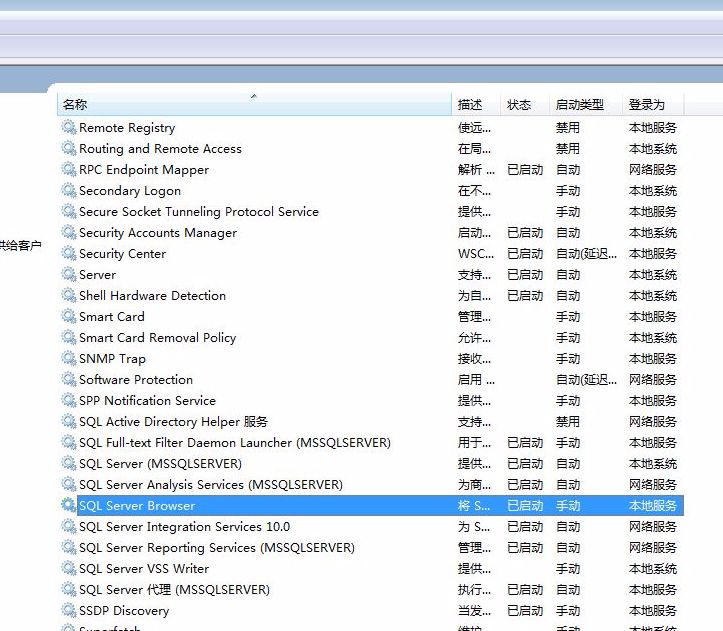Click the gear icon beside SQL Server Reporting Services
The image size is (723, 631).
[69, 547]
